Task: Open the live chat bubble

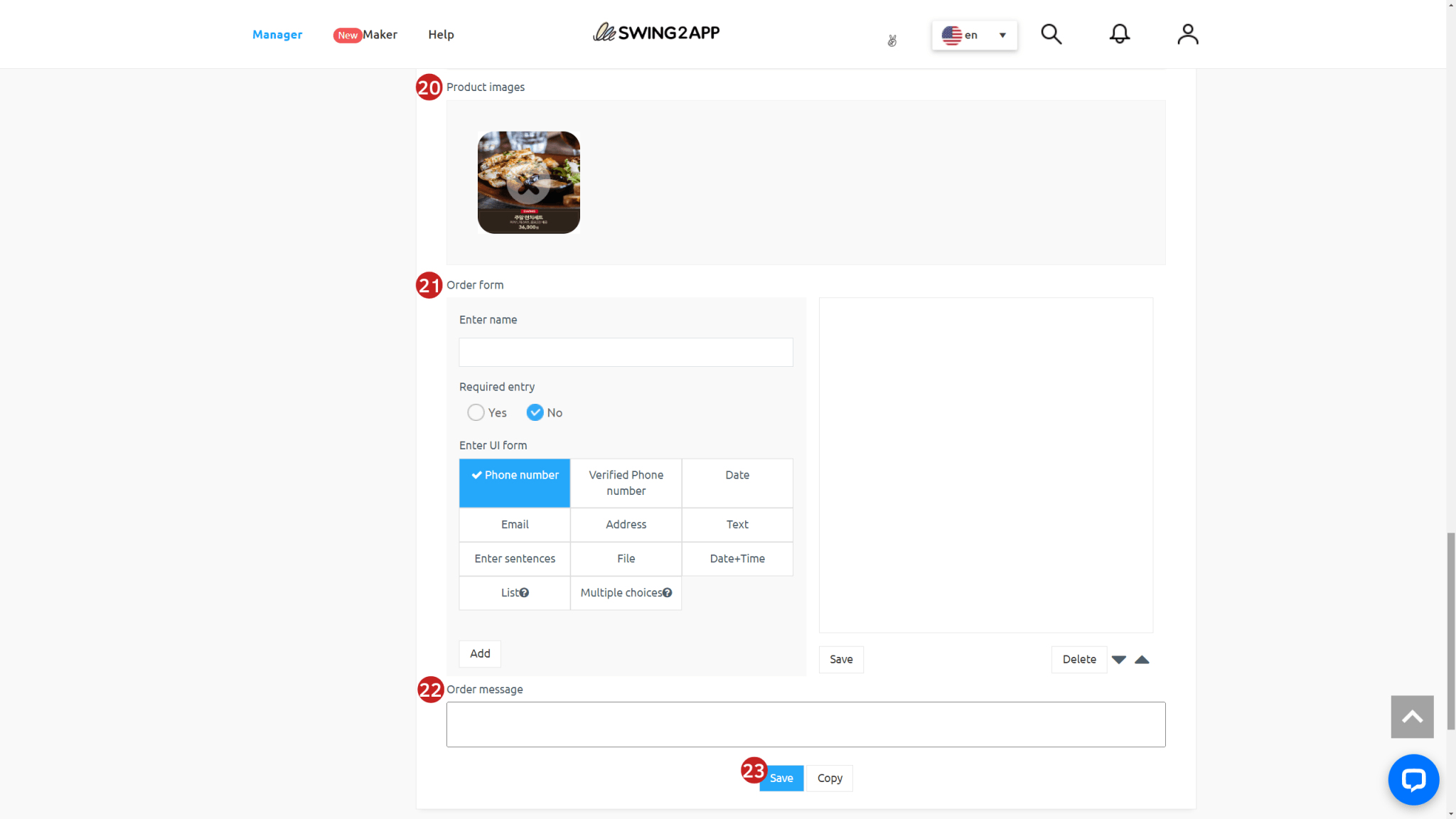Action: pyautogui.click(x=1413, y=780)
